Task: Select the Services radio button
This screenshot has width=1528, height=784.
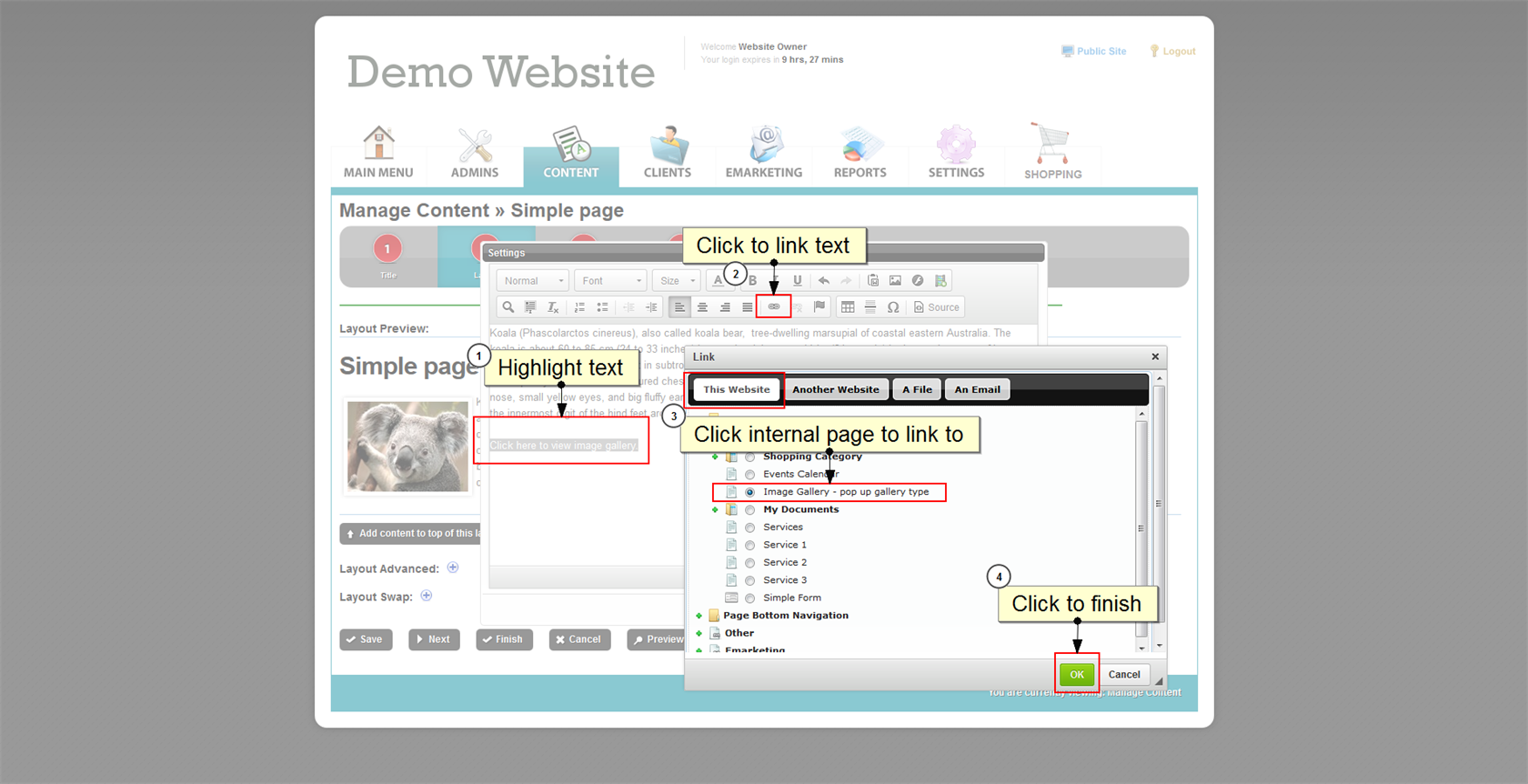Action: [750, 528]
